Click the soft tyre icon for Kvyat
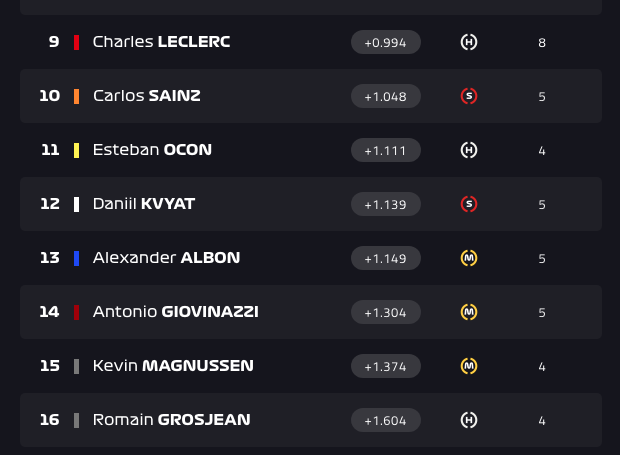This screenshot has width=620, height=455. [x=469, y=204]
